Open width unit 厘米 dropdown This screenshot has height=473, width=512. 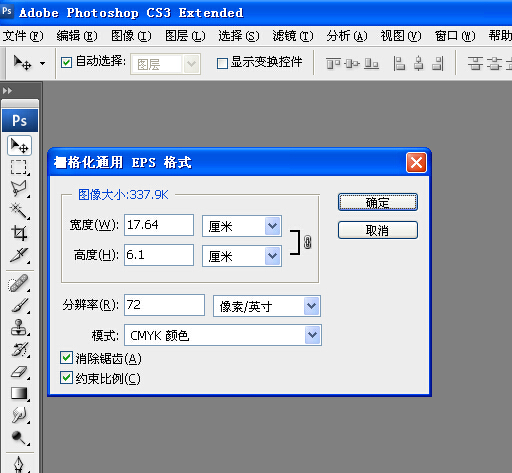[x=242, y=226]
